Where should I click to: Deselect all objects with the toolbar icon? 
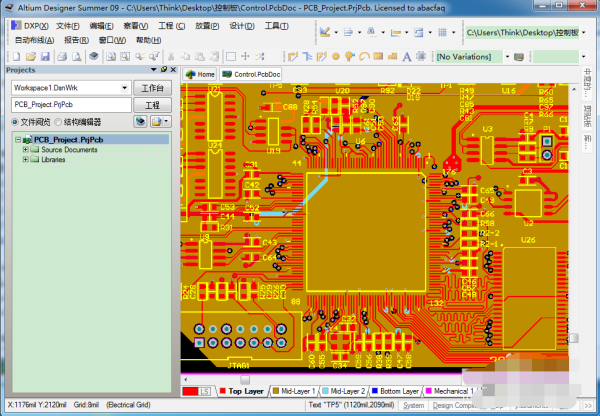[260, 57]
